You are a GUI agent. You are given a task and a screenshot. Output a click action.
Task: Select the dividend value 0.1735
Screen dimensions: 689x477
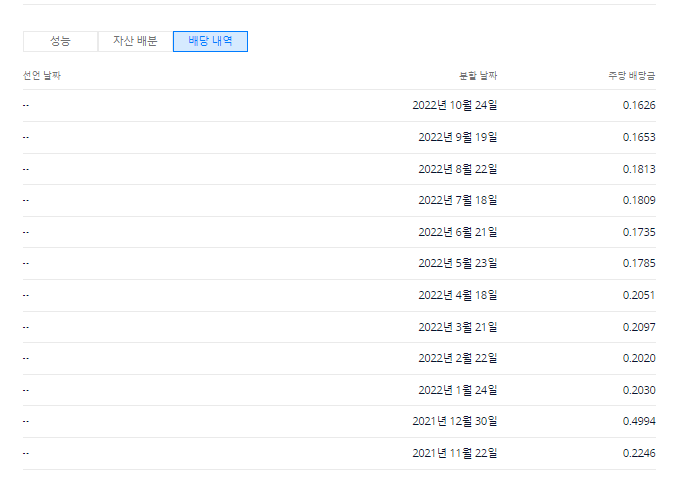(x=639, y=232)
